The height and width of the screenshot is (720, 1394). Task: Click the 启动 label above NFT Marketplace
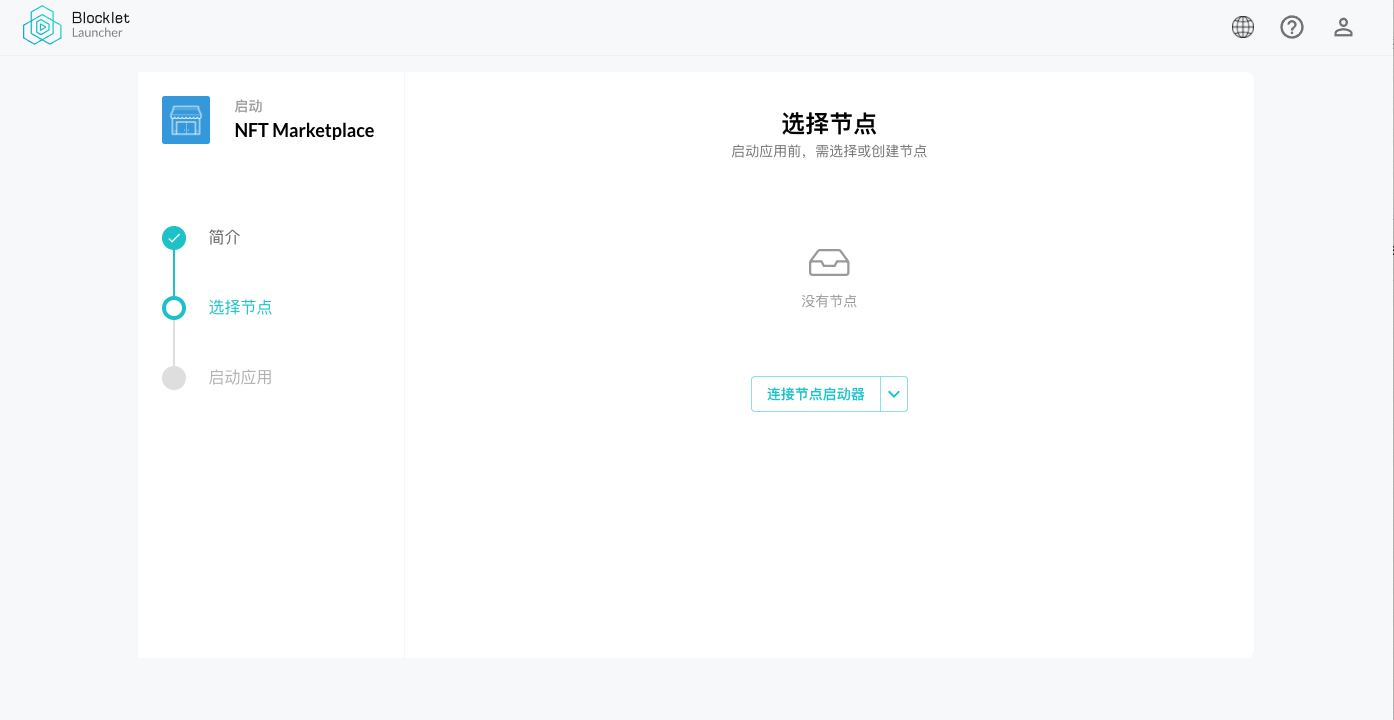(248, 106)
